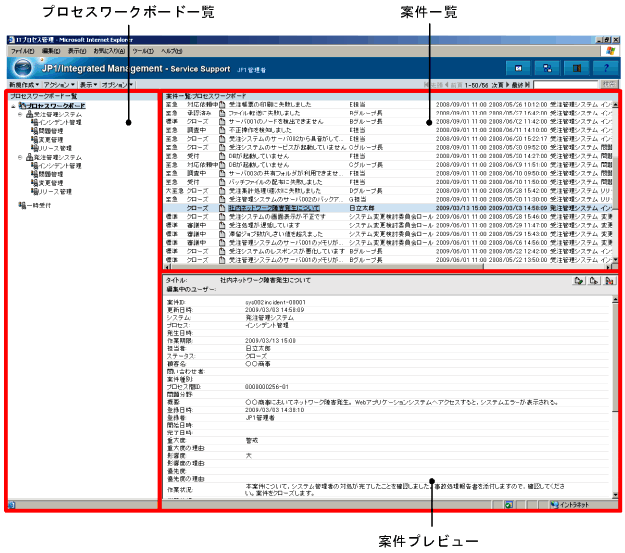Click document icon of ファイル転送に失敗しました row
625x553 pixels.
point(222,113)
